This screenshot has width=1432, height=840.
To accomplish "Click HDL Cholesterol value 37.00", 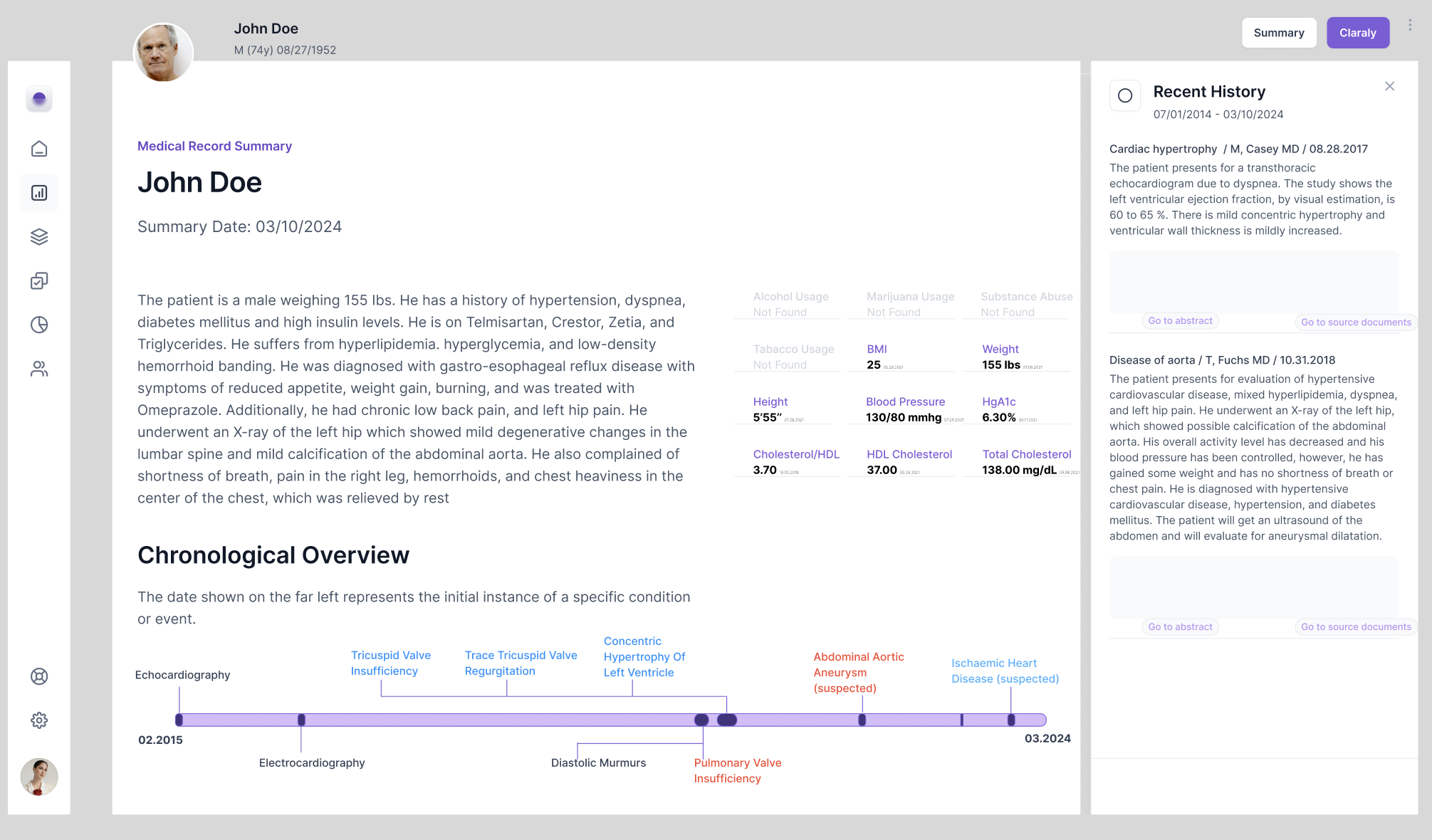I will (882, 470).
